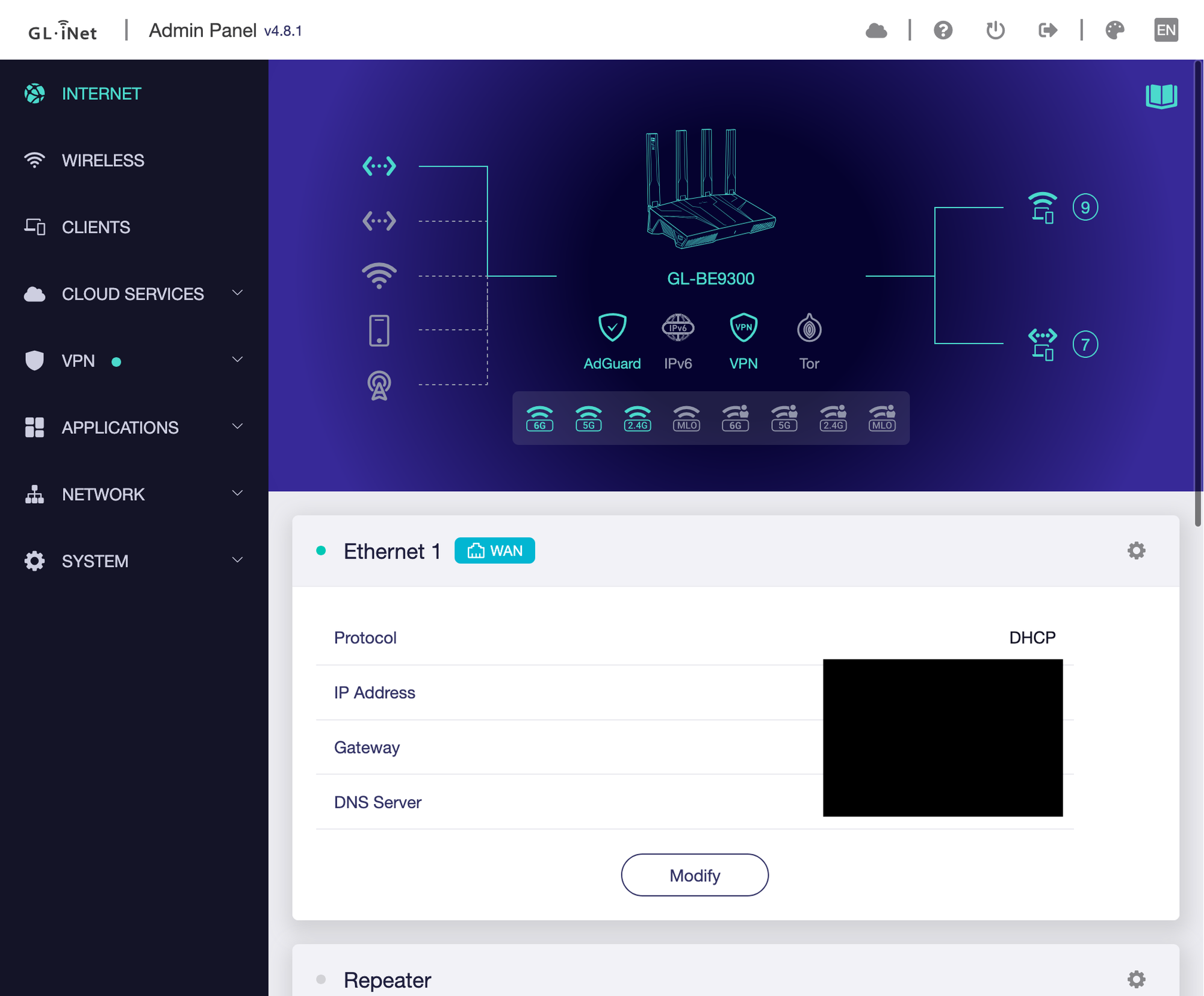
Task: Toggle the main 2.4G Wi-Fi band icon
Action: [x=637, y=418]
